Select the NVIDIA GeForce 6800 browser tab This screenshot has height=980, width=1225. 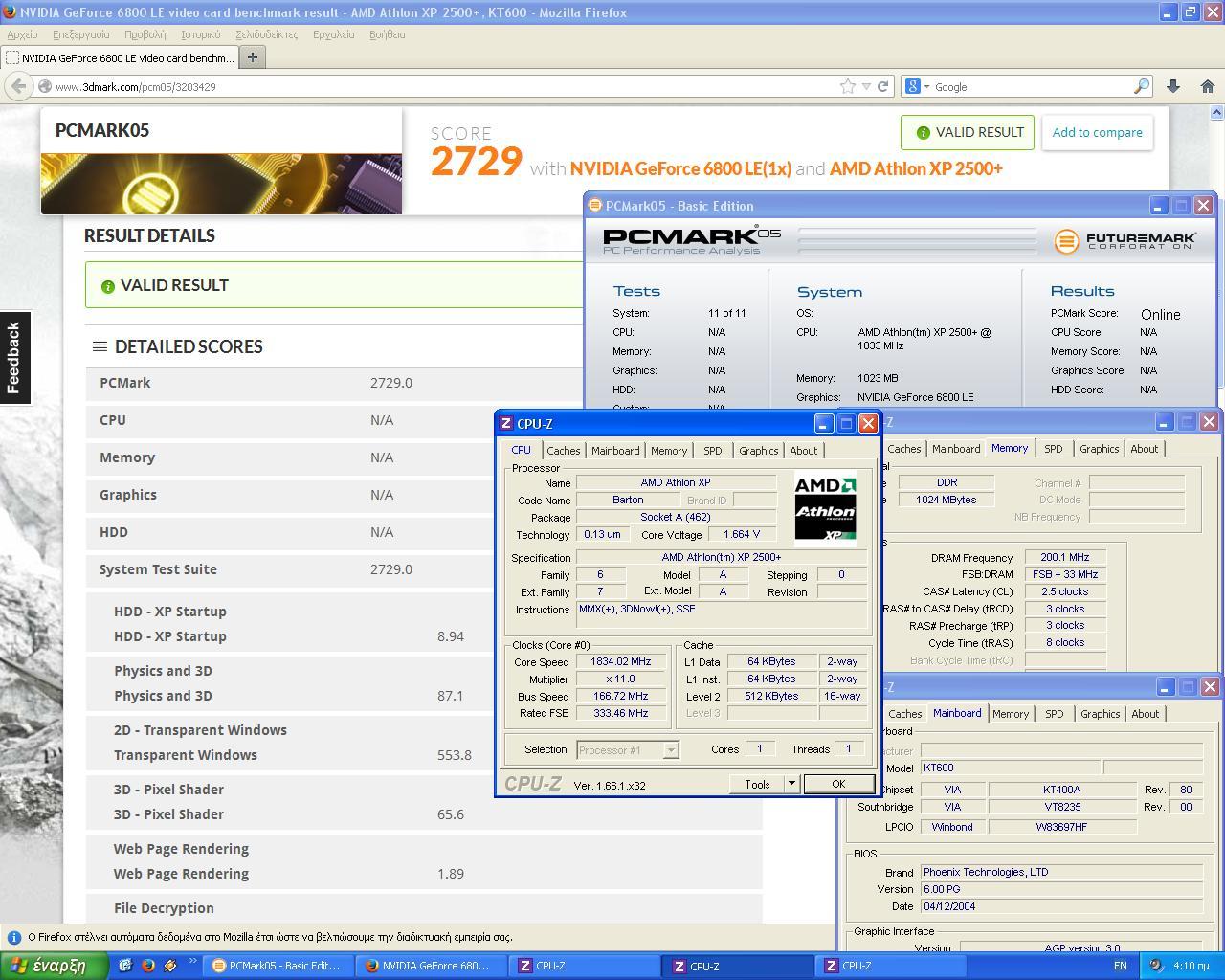(x=120, y=57)
